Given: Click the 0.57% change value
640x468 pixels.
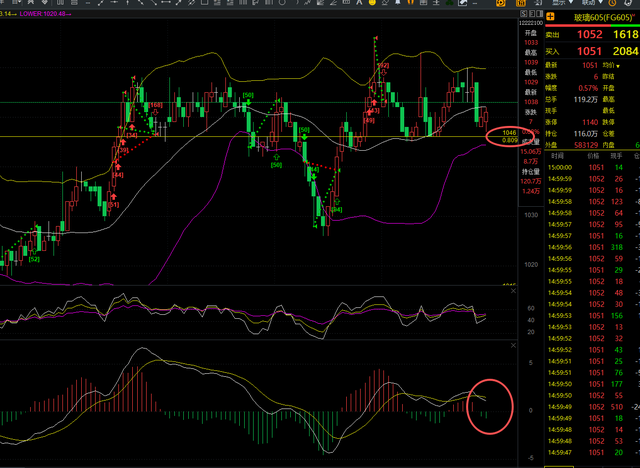Looking at the screenshot, I should (588, 88).
